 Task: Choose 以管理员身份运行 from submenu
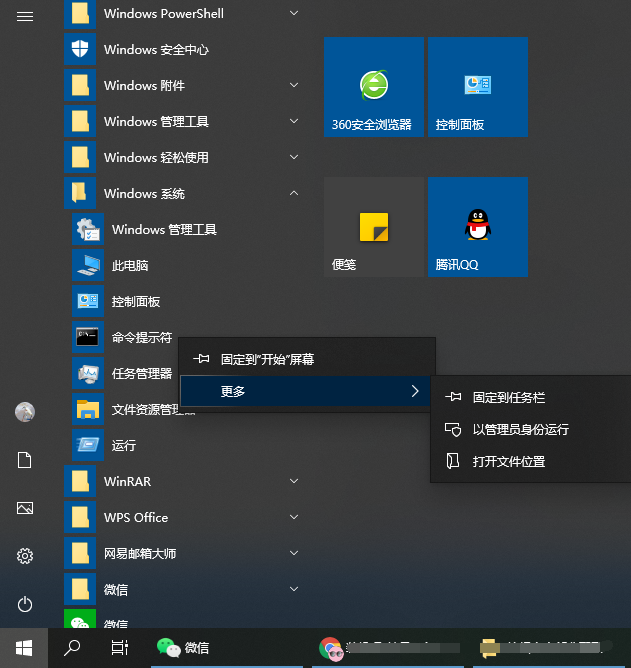[520, 429]
